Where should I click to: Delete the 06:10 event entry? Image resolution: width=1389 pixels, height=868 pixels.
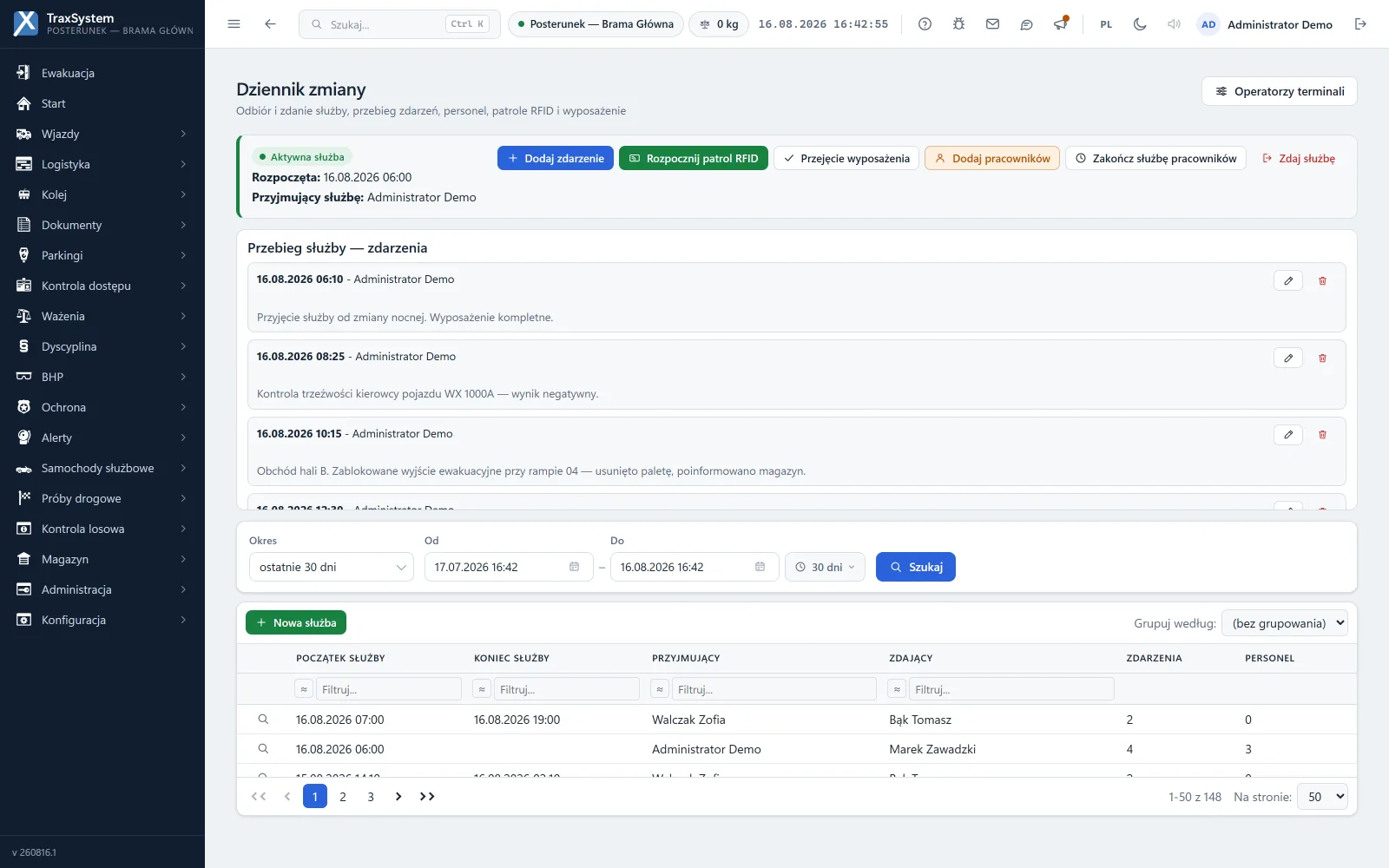click(1322, 280)
